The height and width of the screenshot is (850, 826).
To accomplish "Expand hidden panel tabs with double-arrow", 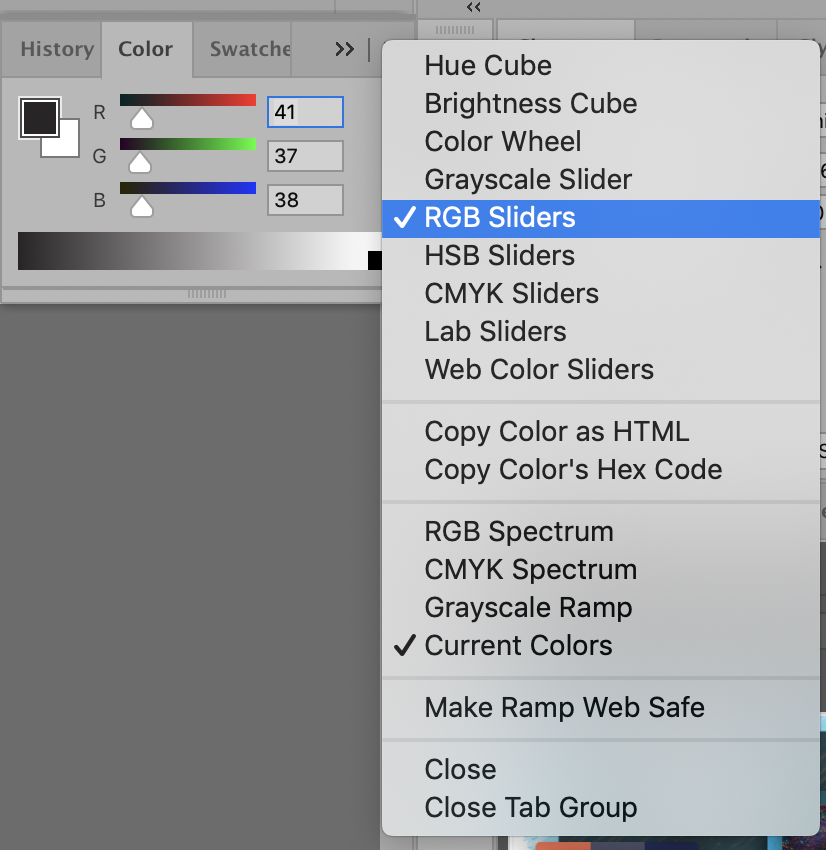I will [344, 49].
